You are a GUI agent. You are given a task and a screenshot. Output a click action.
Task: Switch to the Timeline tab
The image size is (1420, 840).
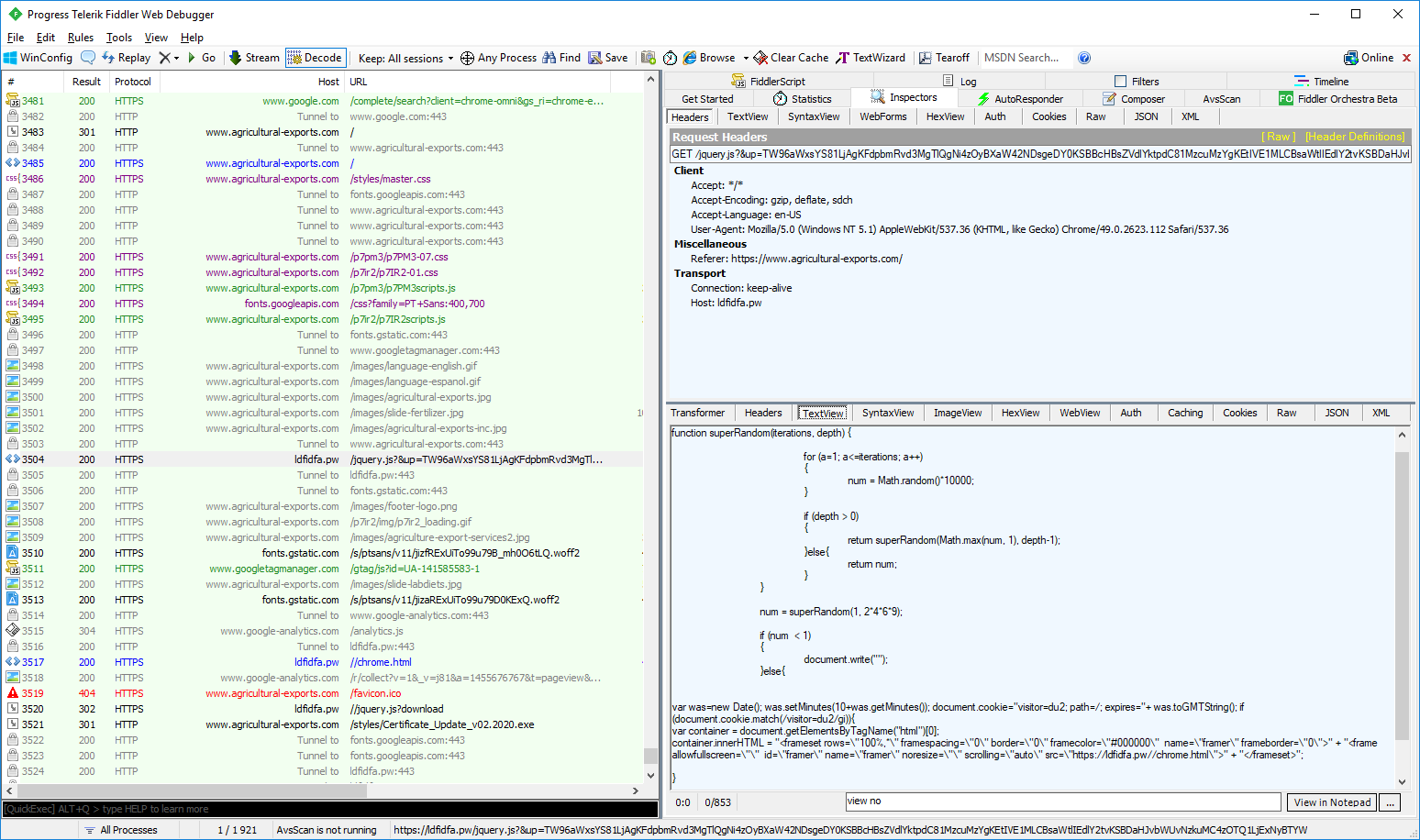tap(1321, 81)
